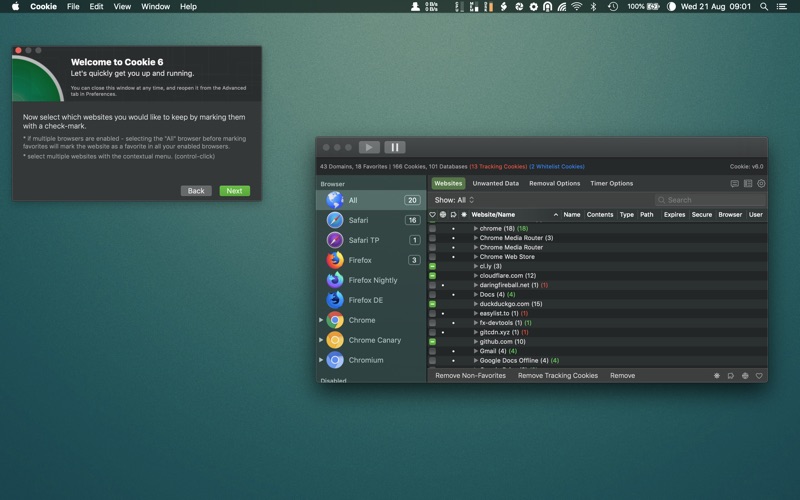
Task: Expand the Gmail cookies row
Action: pyautogui.click(x=476, y=351)
